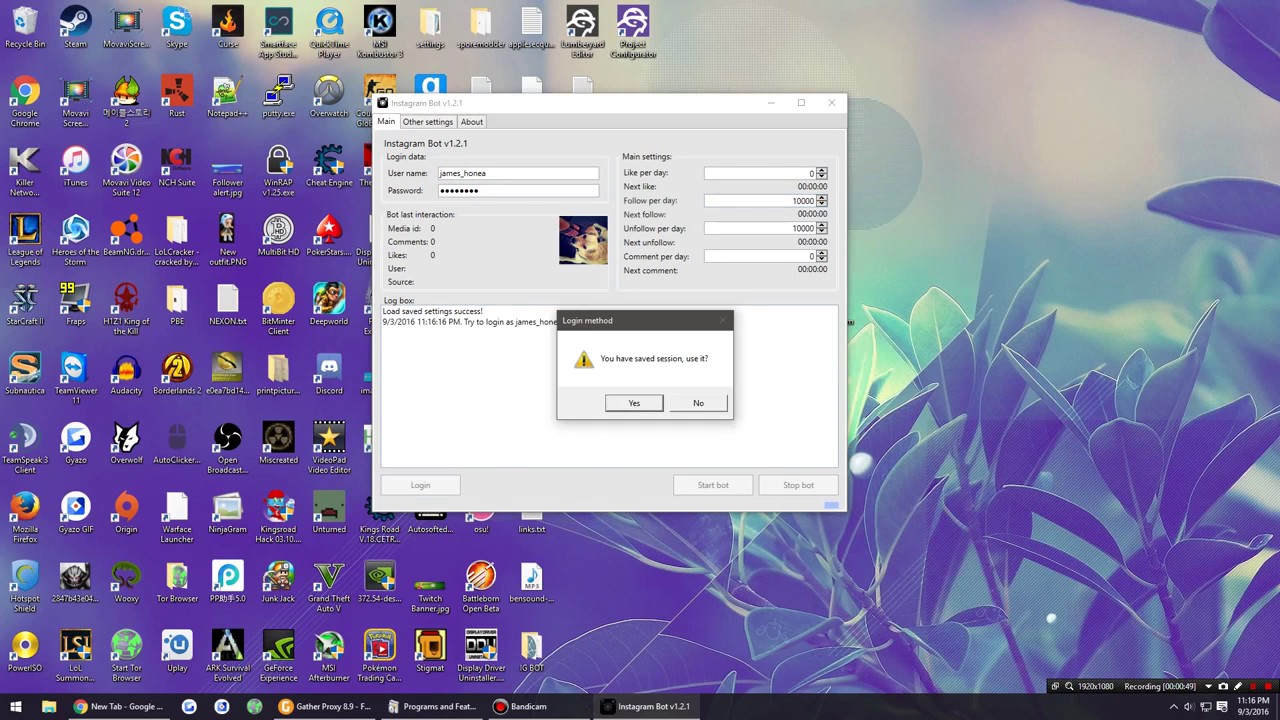Click the Comment per day field
1280x720 pixels.
760,257
